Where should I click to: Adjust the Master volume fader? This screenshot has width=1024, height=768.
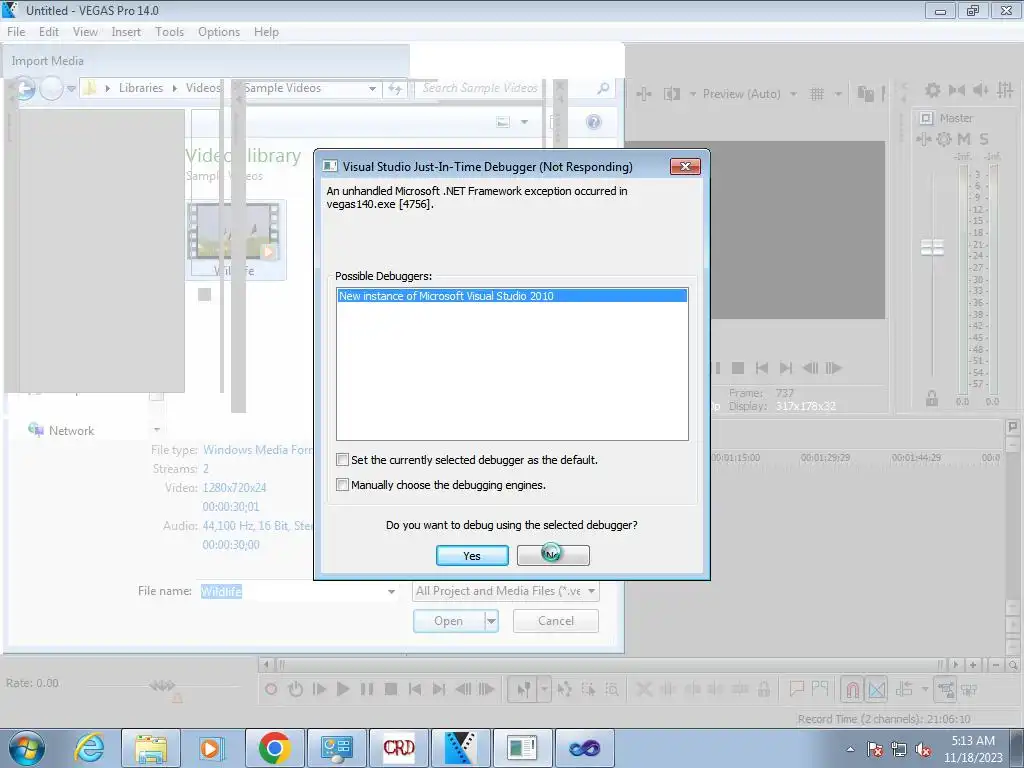(933, 248)
